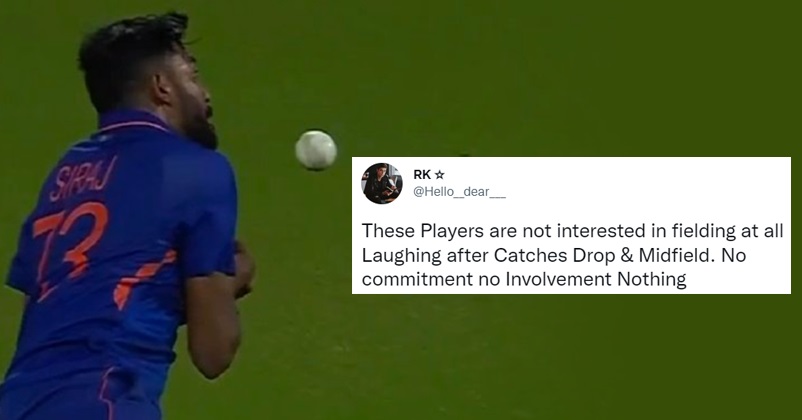
Task: Select the ampersand symbol in tweet text
Action: 627,255
